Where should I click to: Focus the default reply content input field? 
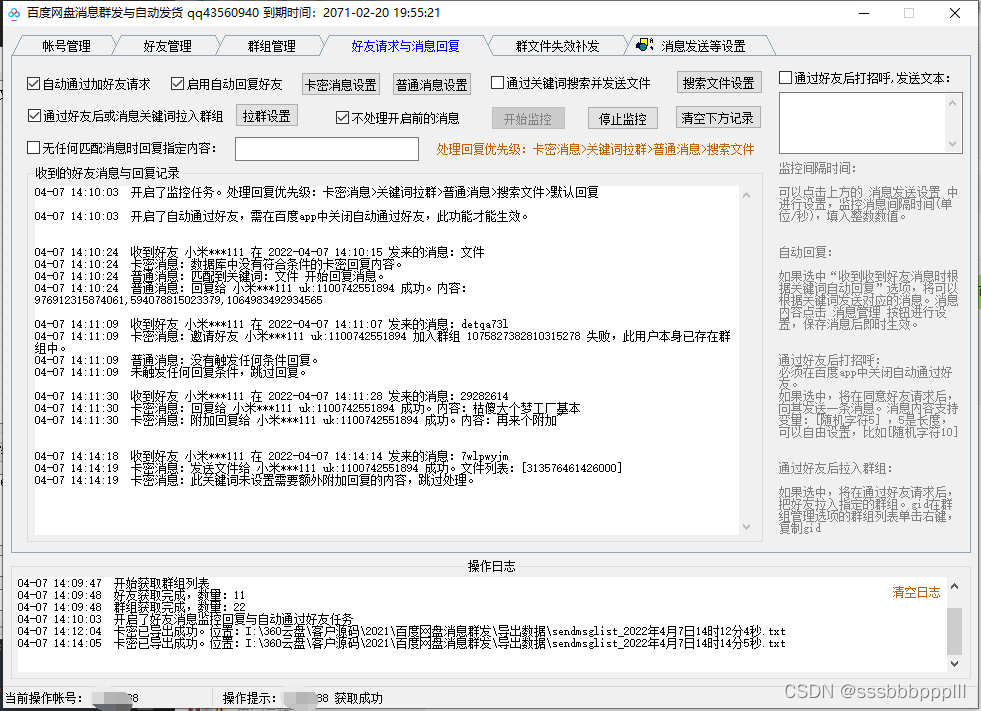(327, 149)
